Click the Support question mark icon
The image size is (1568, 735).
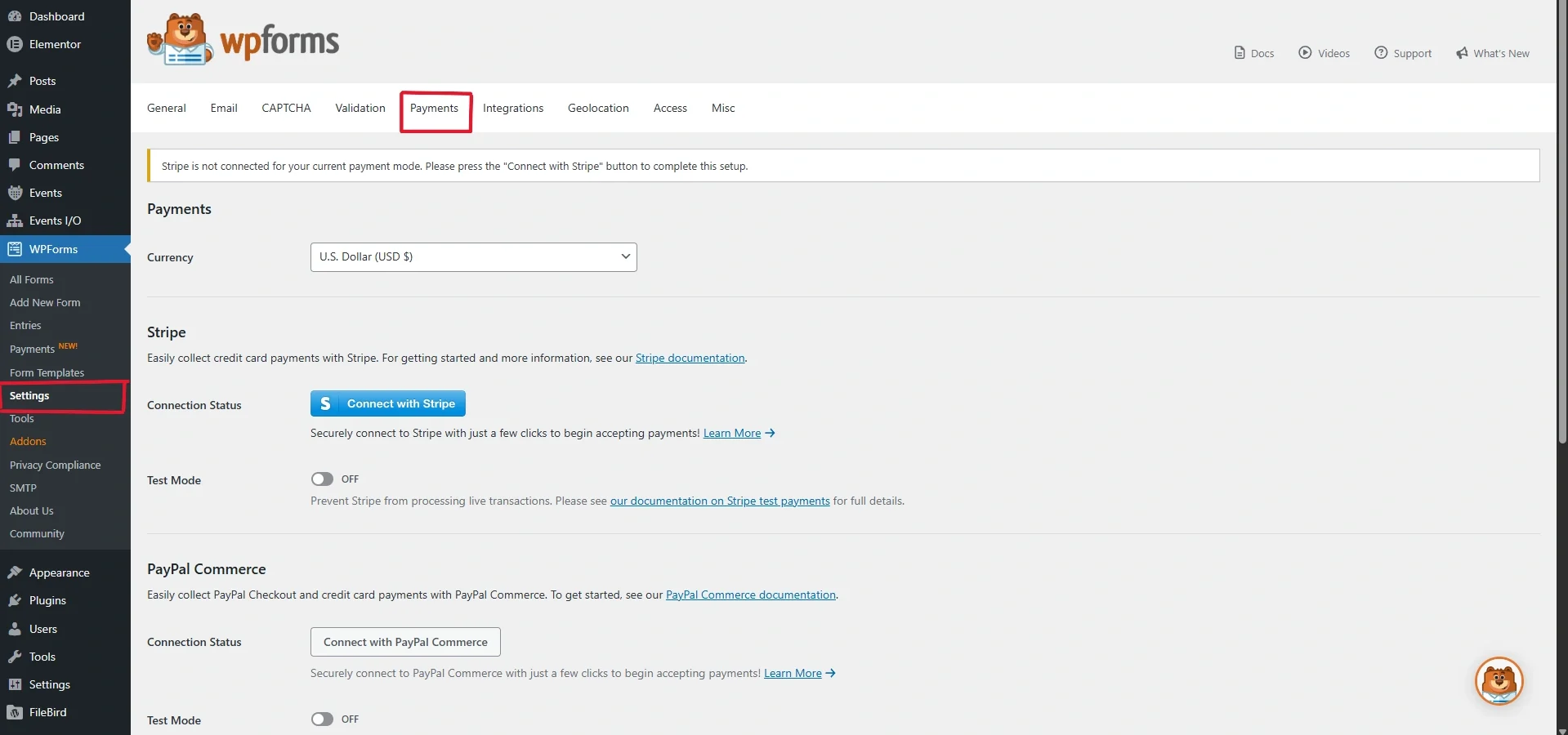pyautogui.click(x=1381, y=52)
